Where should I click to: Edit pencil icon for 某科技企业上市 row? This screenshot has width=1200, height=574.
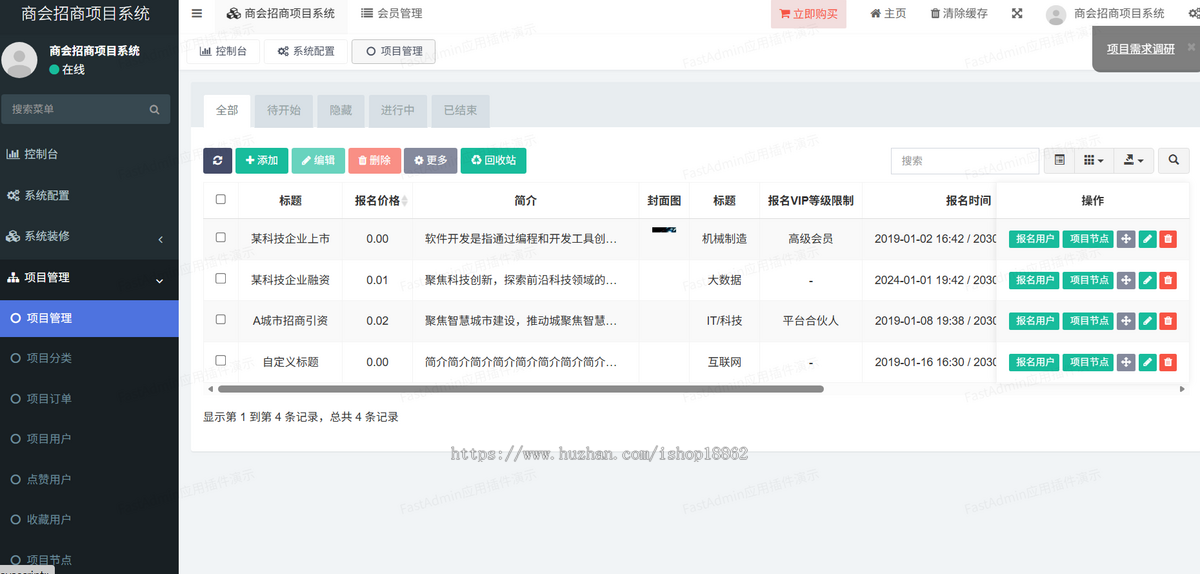coord(1147,239)
